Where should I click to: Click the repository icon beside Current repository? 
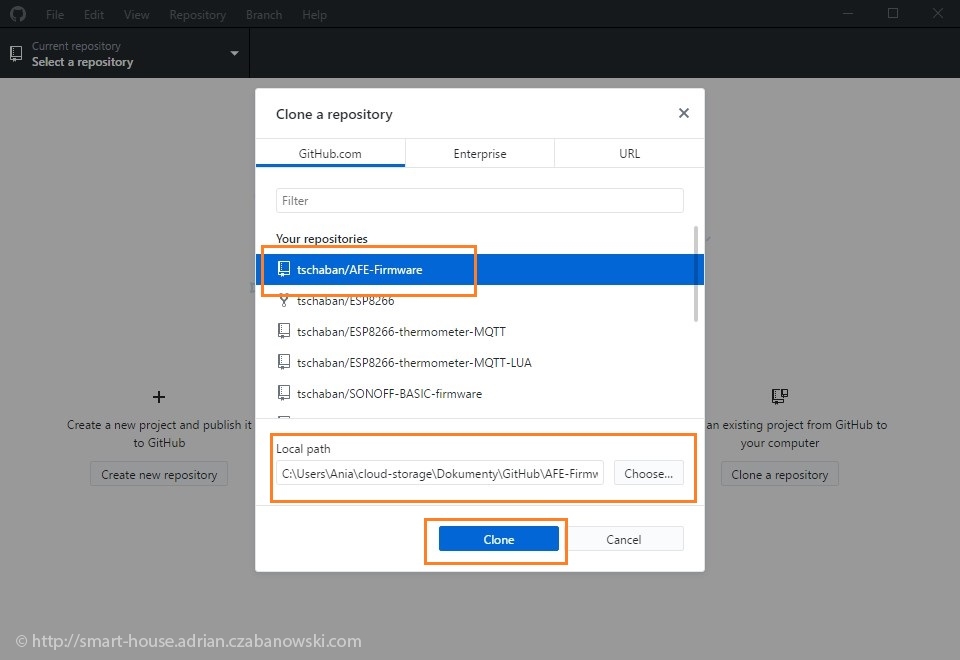(17, 53)
